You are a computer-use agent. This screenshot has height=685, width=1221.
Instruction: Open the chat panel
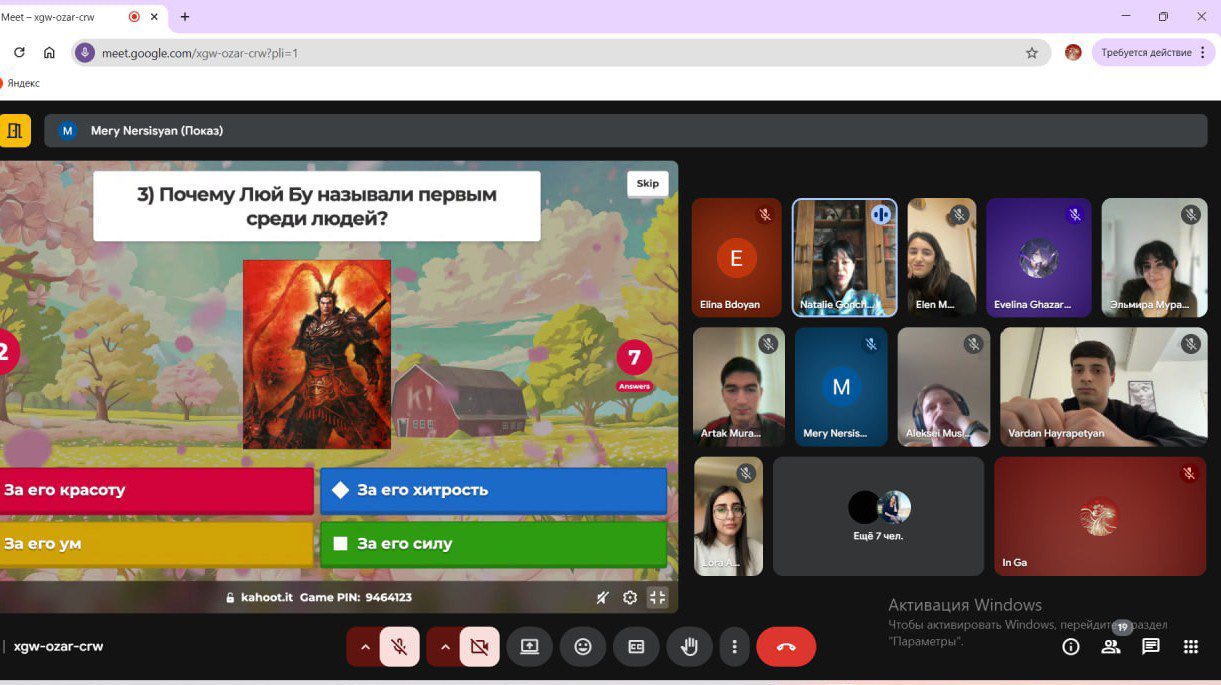tap(1151, 647)
